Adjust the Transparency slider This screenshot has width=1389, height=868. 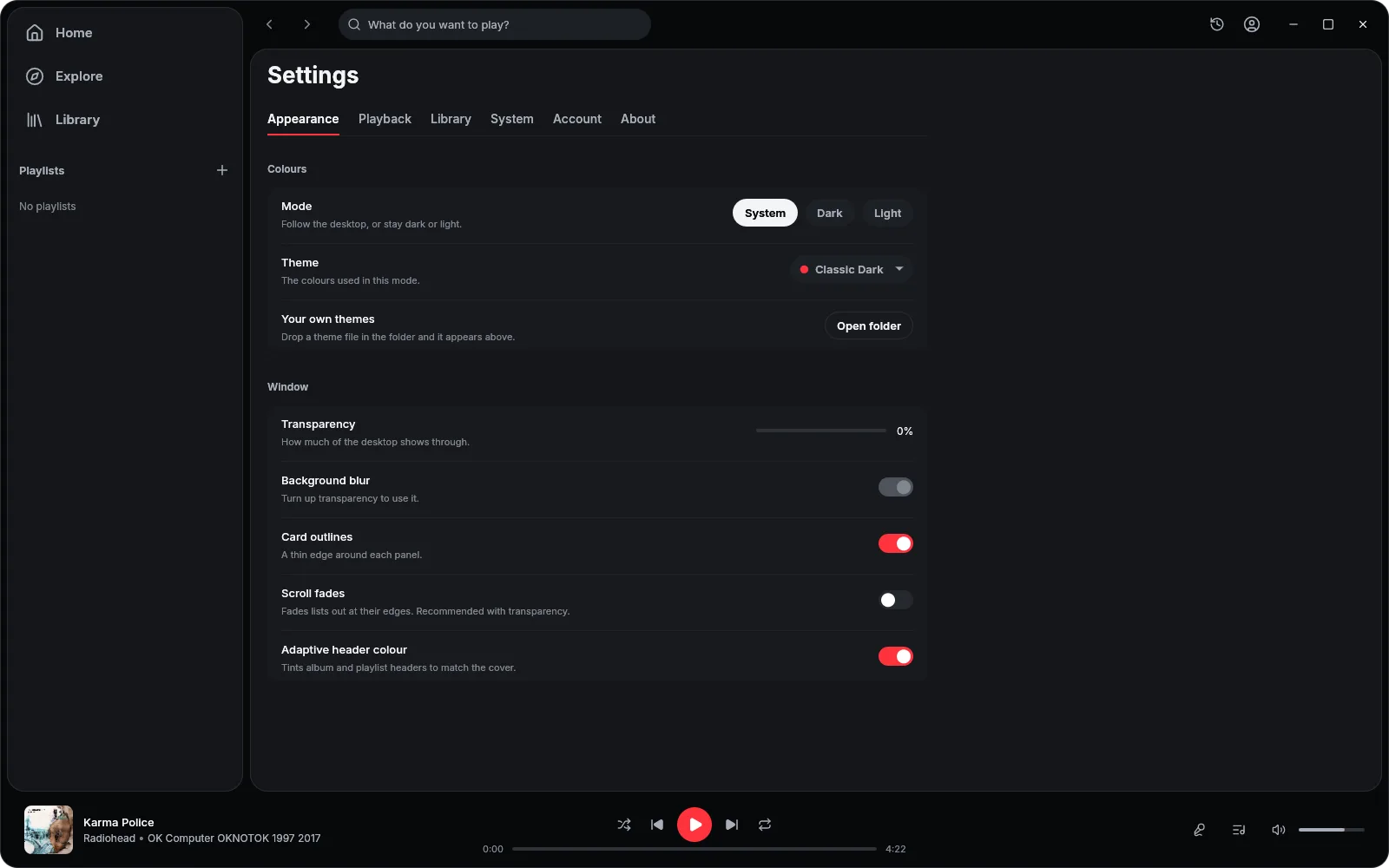821,431
